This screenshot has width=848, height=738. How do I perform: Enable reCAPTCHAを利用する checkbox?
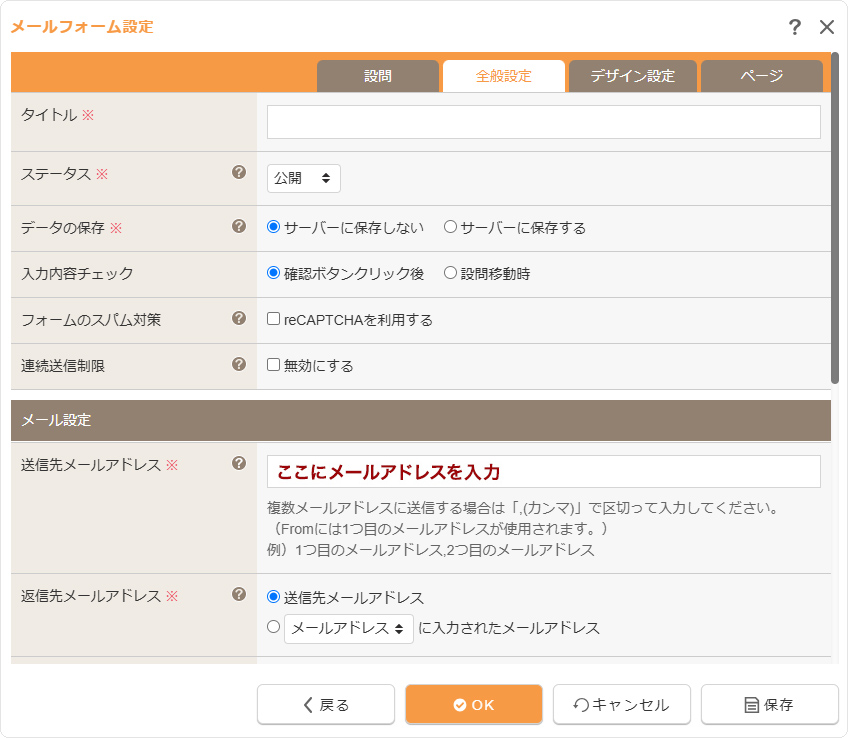click(x=273, y=319)
